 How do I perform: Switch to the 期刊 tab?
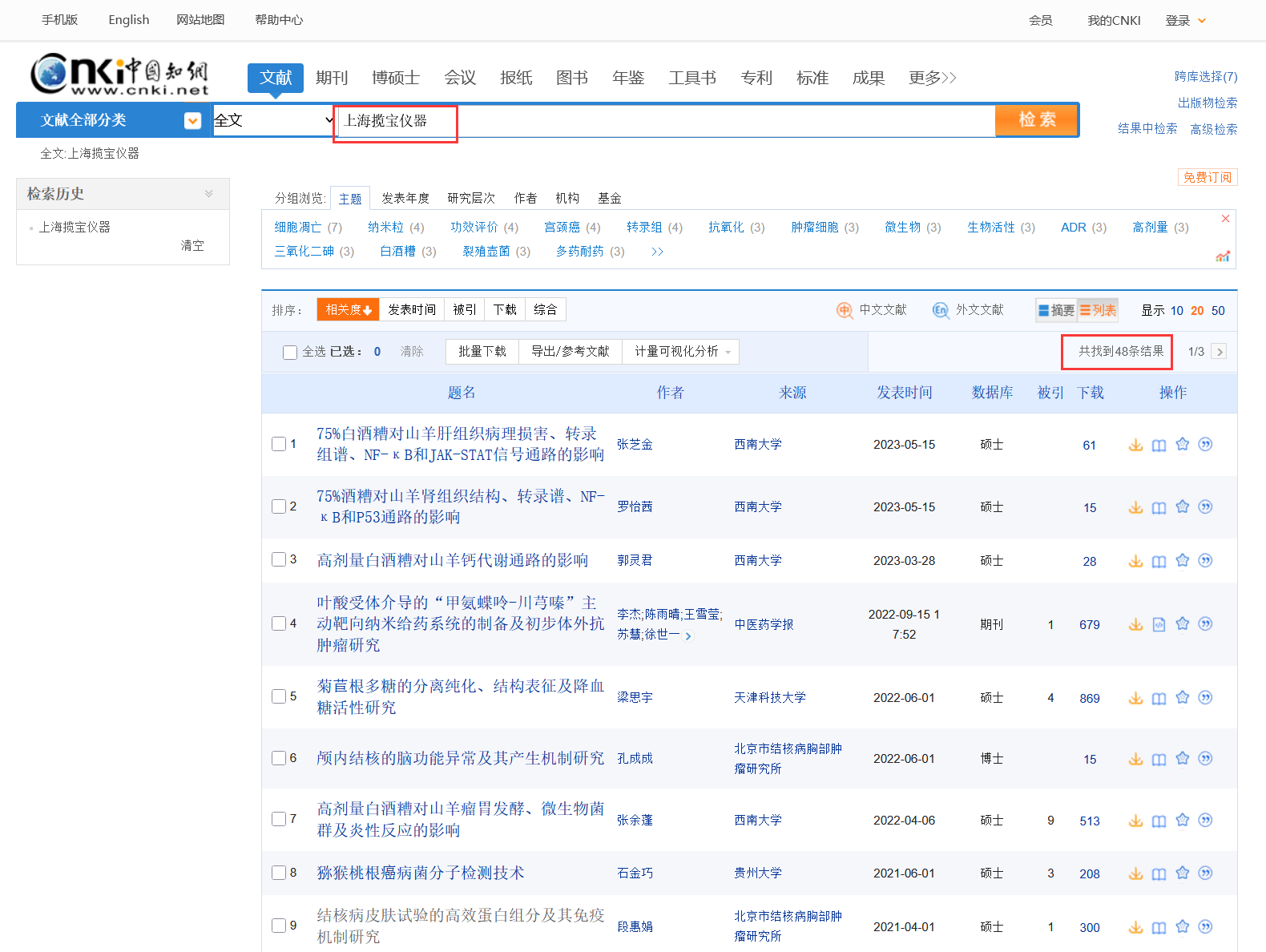click(332, 78)
